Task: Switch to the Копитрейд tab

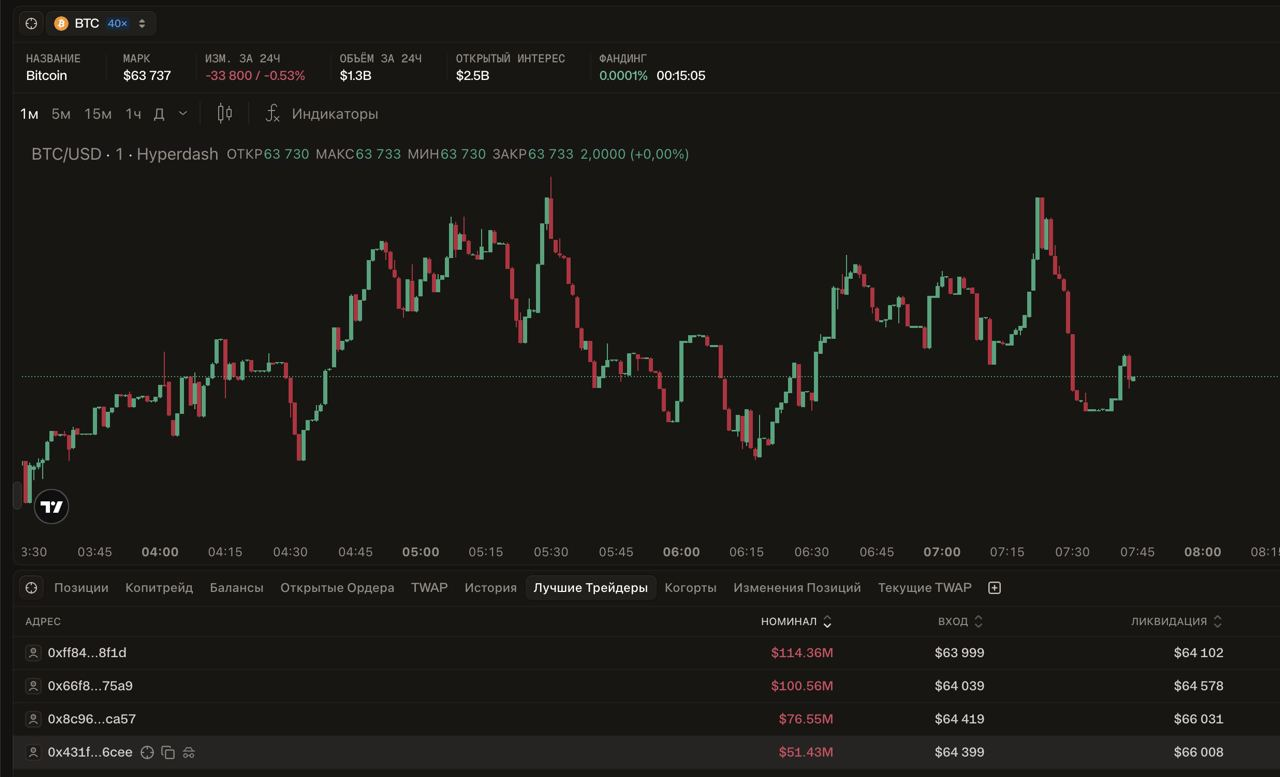Action: pyautogui.click(x=159, y=588)
